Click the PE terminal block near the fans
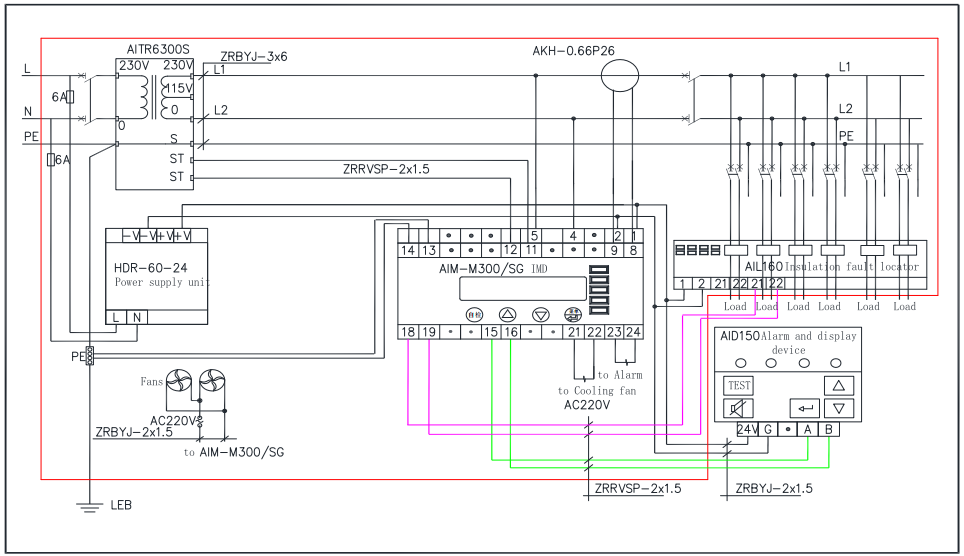The height and width of the screenshot is (556, 964). pos(90,355)
